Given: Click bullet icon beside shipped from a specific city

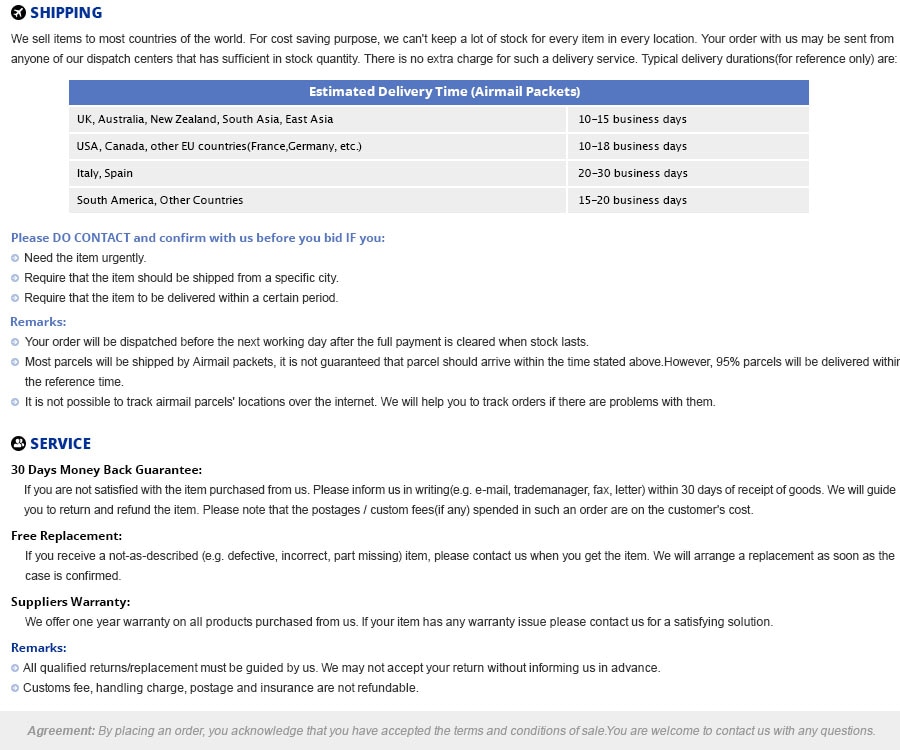Looking at the screenshot, I should 15,278.
